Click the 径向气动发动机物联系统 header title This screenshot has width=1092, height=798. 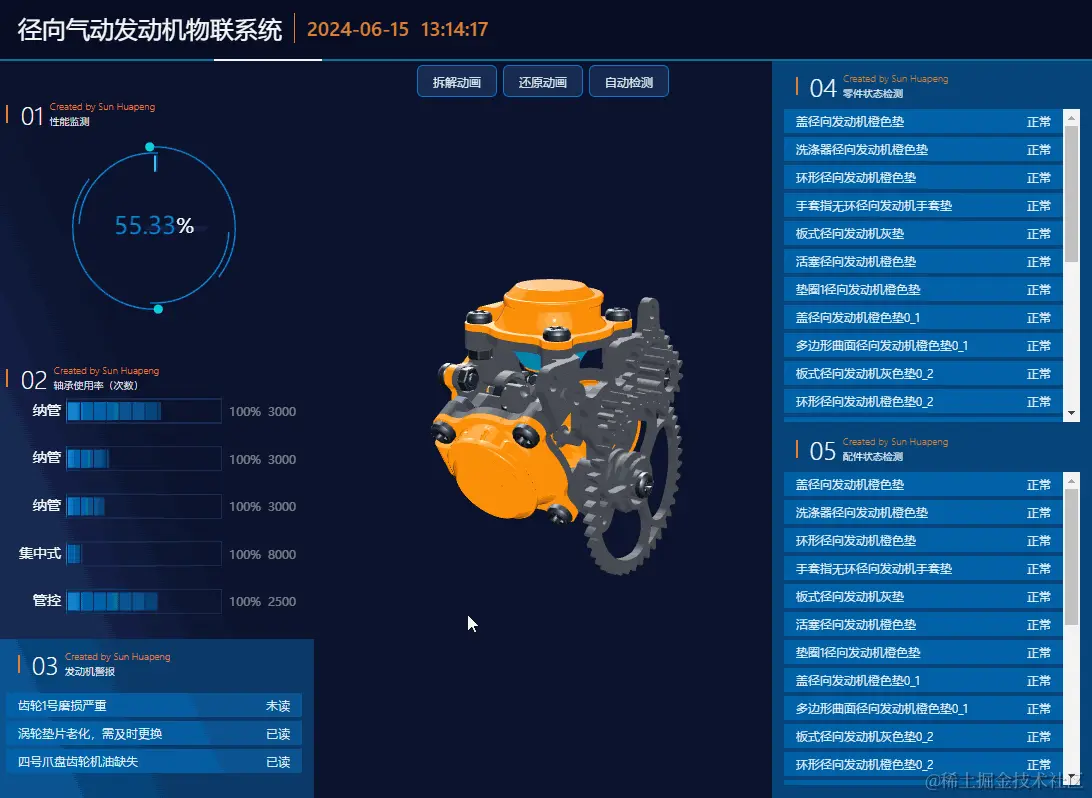click(150, 29)
